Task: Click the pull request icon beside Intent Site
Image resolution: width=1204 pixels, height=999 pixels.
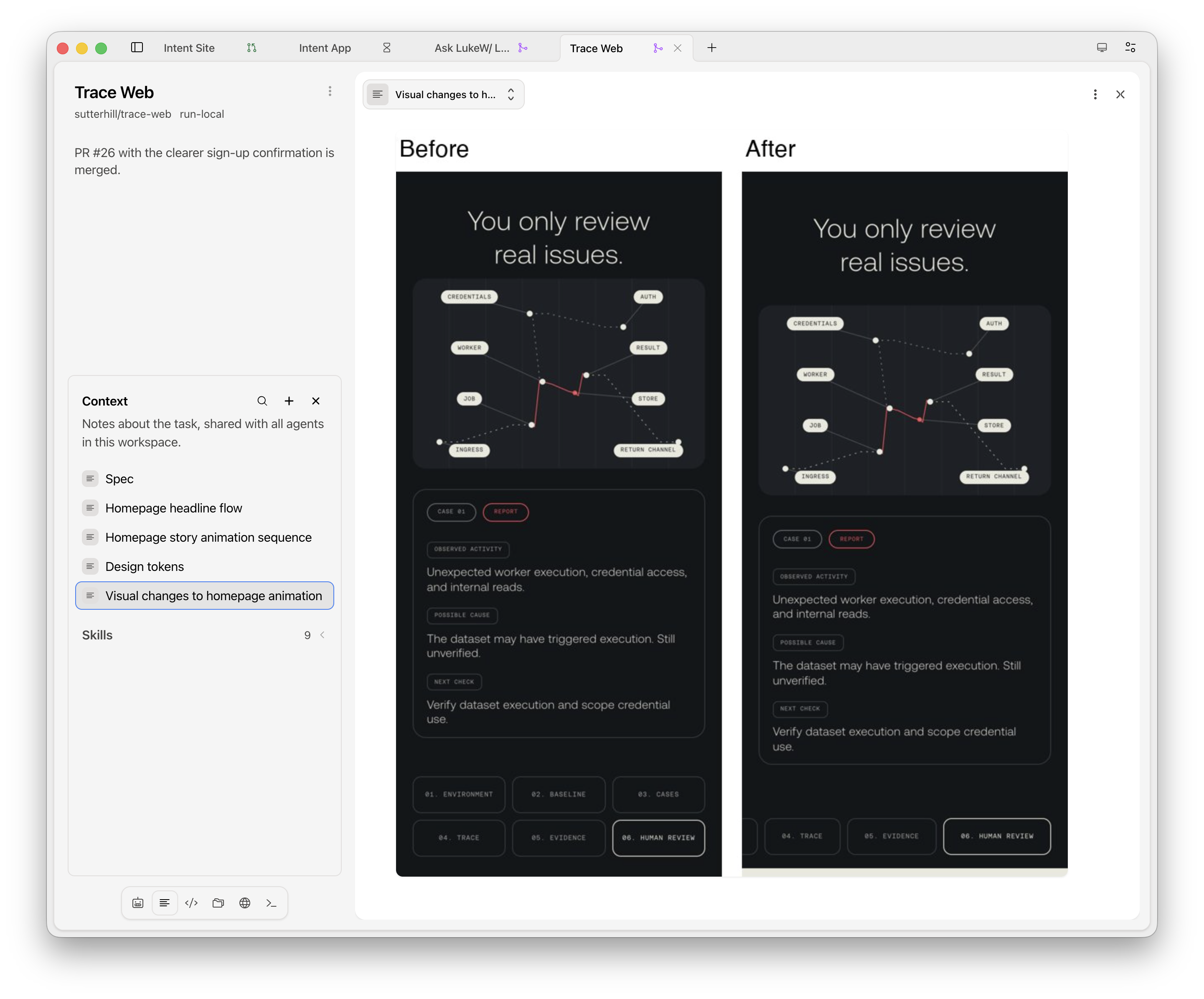Action: (x=251, y=48)
